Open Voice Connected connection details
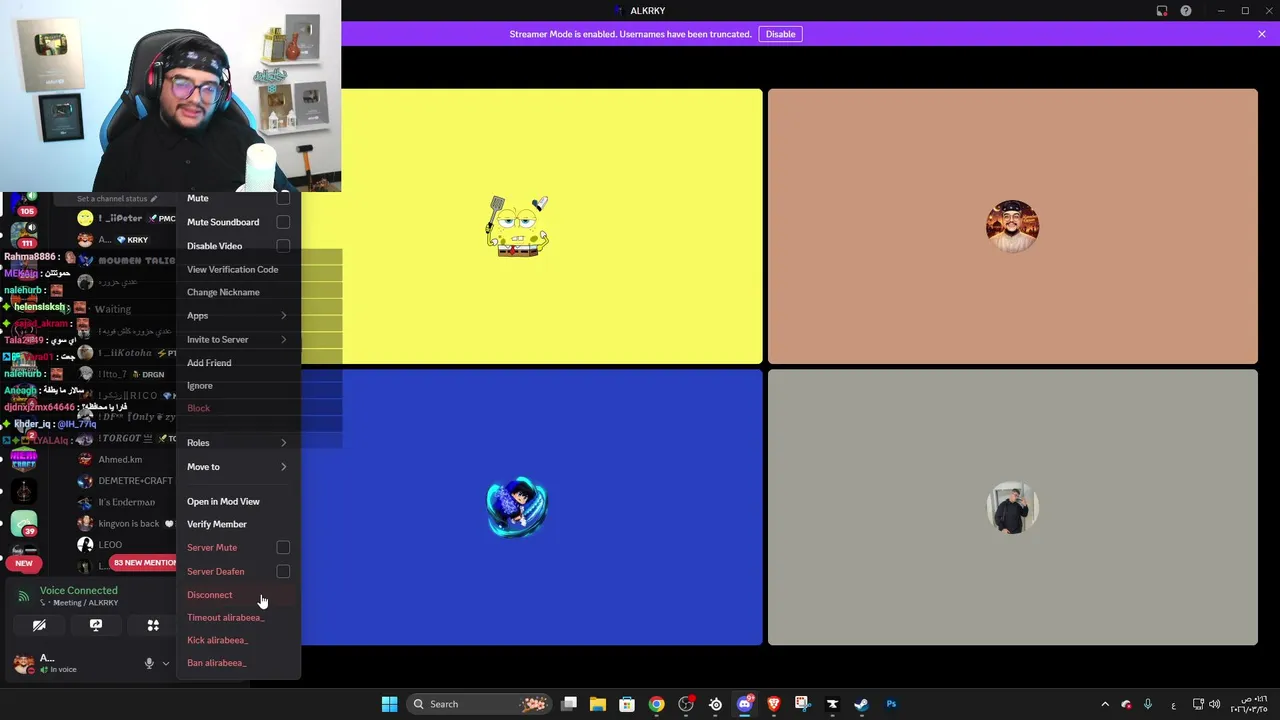 tap(78, 590)
